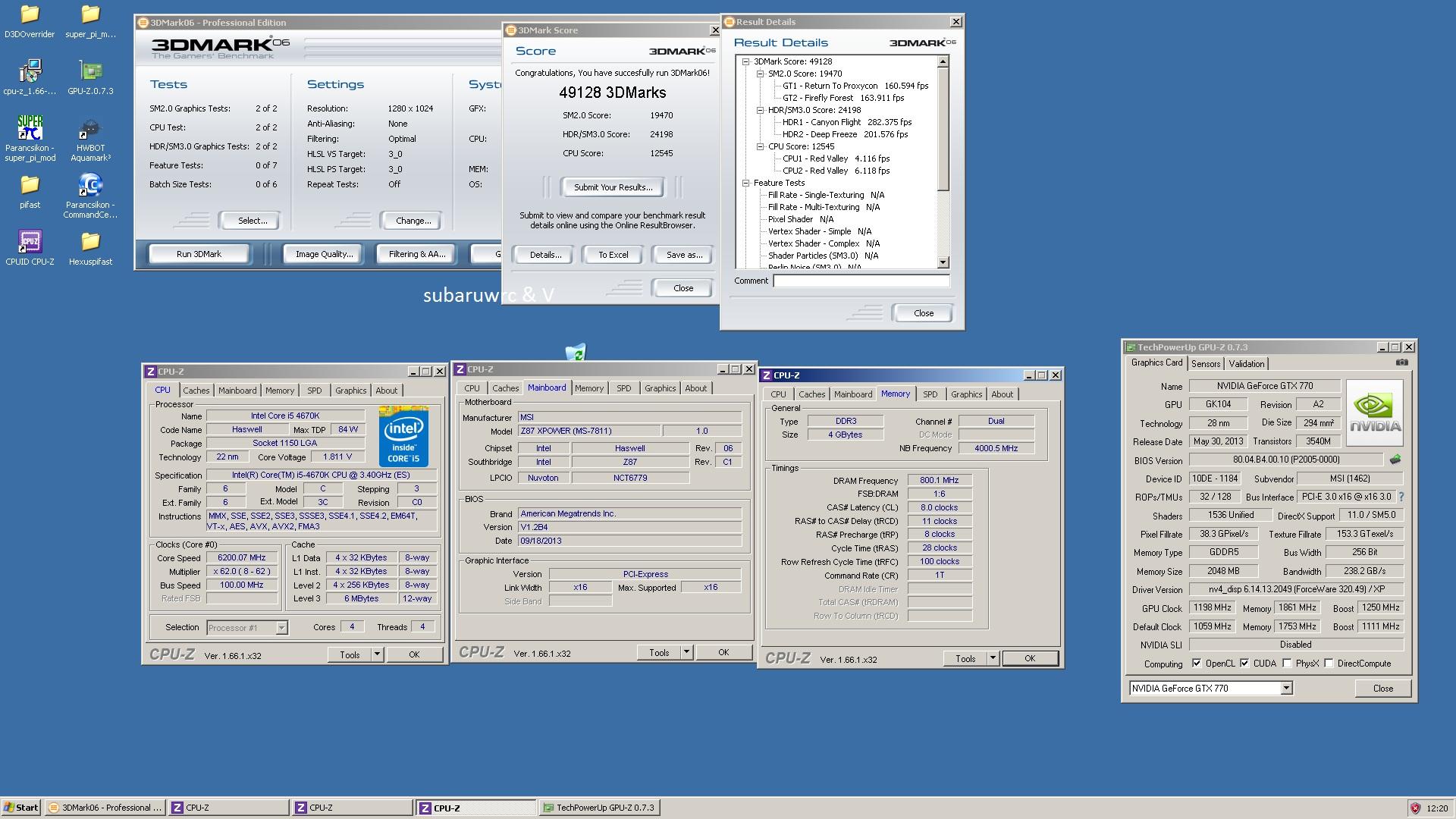Click the 49128 3DMarks score text
Image resolution: width=1456 pixels, height=819 pixels.
pyautogui.click(x=613, y=93)
